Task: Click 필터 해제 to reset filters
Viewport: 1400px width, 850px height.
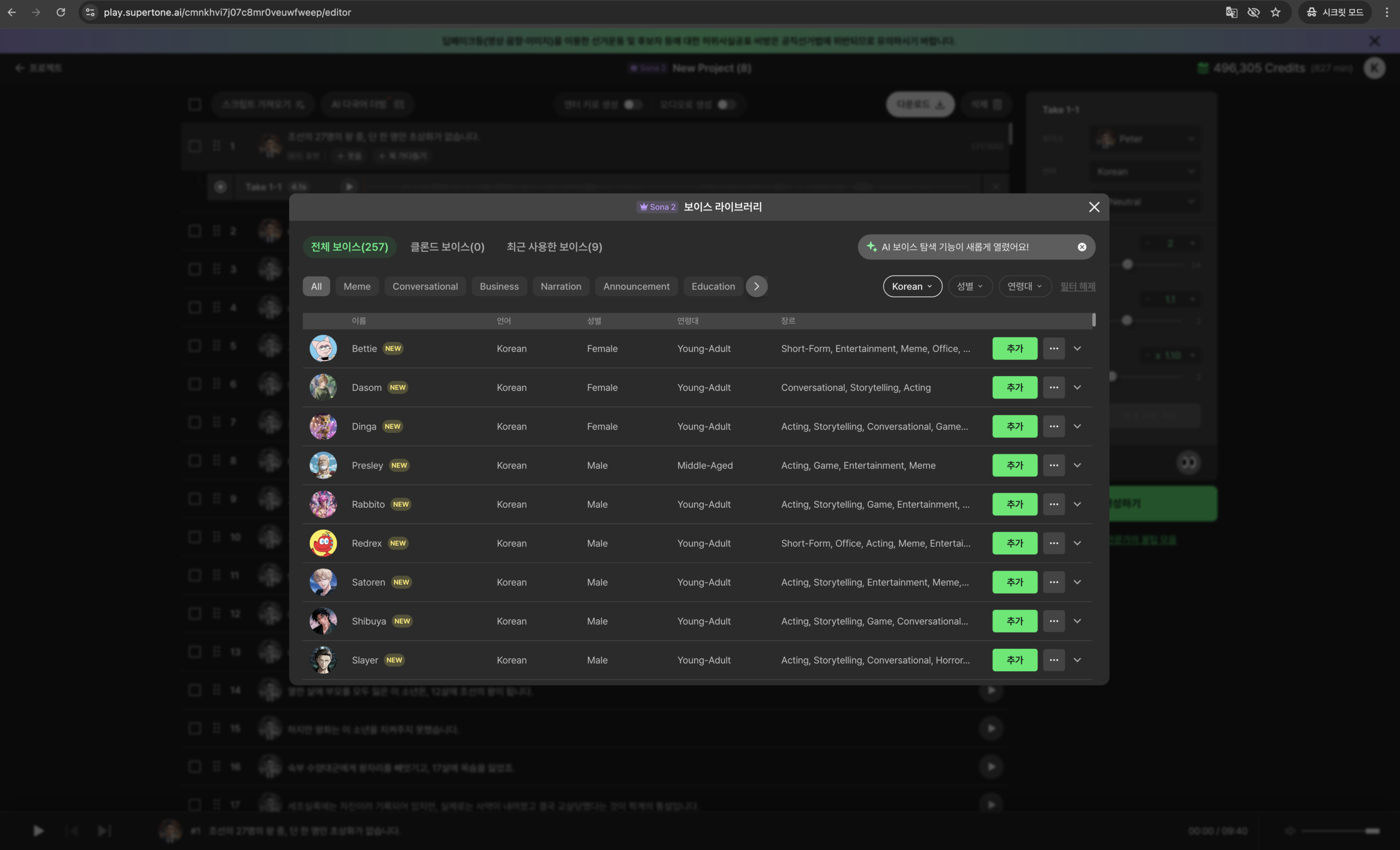Action: pyautogui.click(x=1077, y=286)
